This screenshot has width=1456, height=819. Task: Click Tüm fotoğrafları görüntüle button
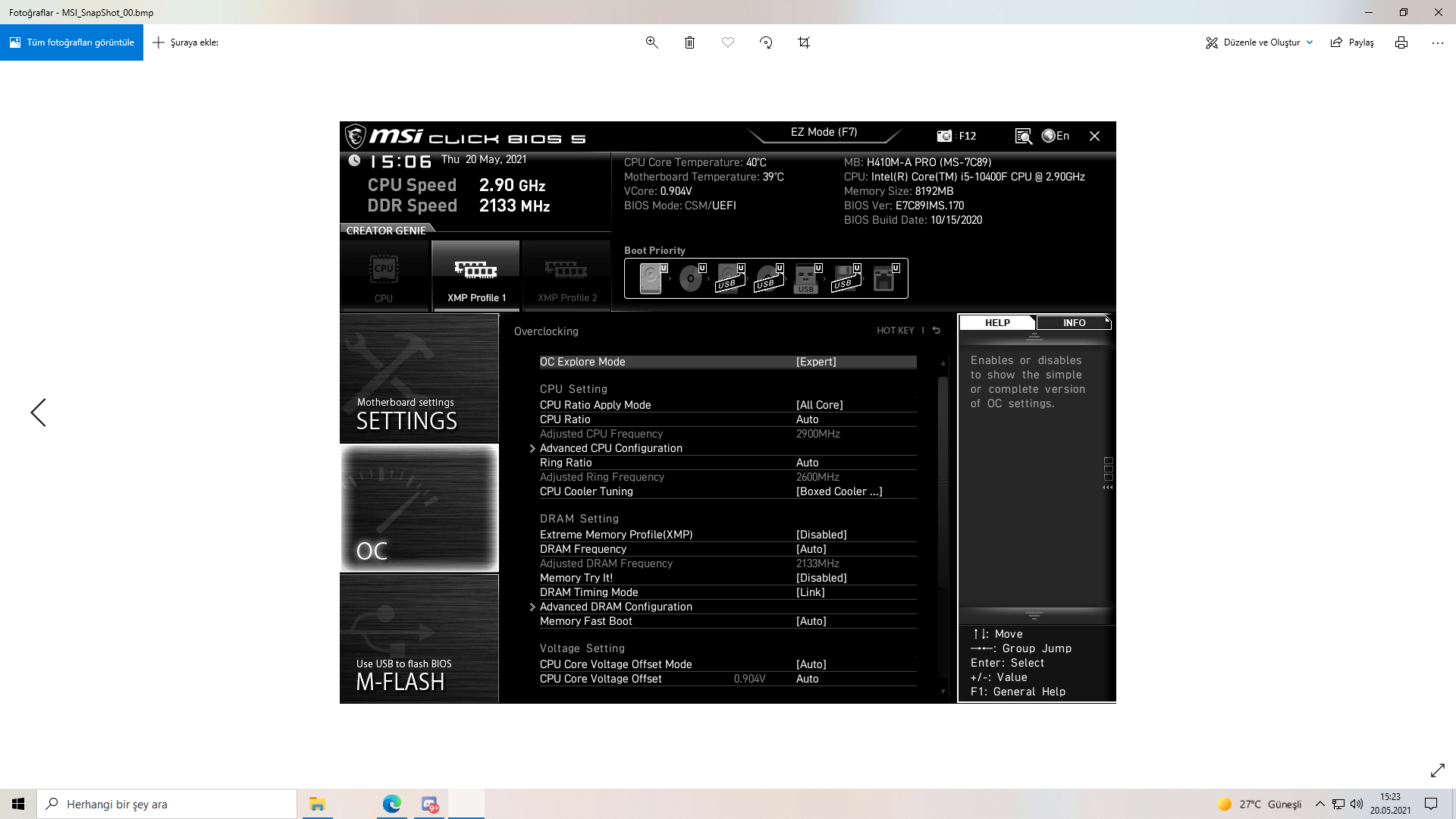[71, 42]
